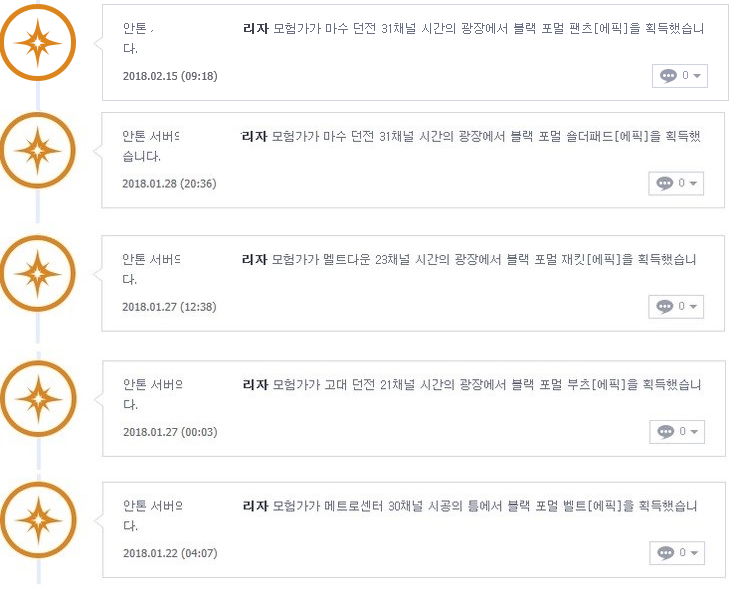735x589 pixels.
Task: Click the 2018.01.28 (20:36) timestamp
Action: pos(169,184)
